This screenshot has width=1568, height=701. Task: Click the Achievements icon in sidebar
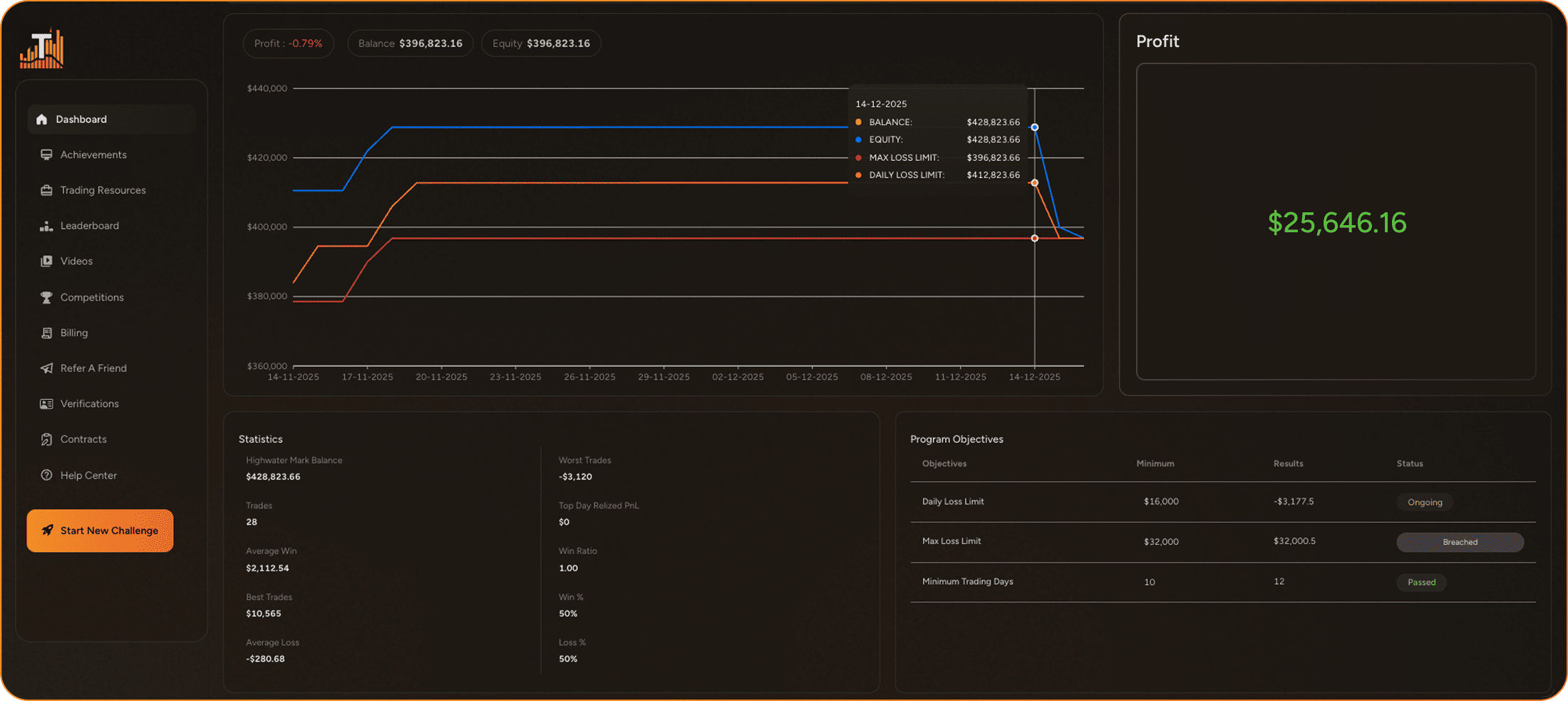click(x=46, y=155)
